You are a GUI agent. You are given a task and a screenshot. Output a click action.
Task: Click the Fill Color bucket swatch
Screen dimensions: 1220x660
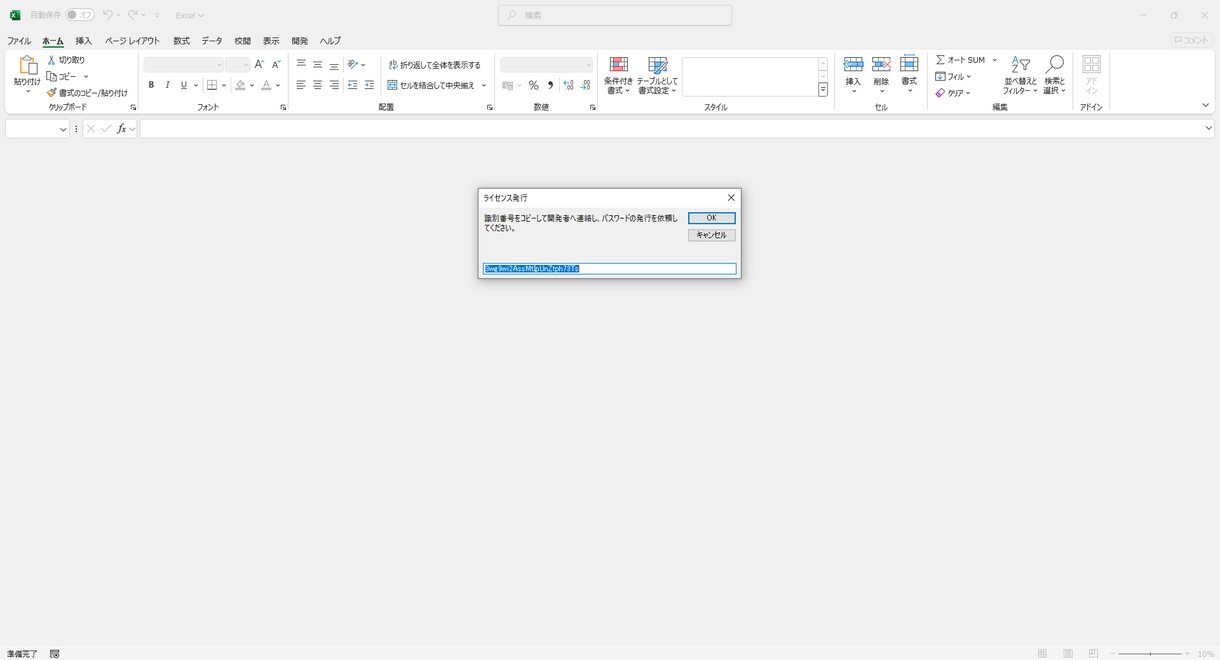(240, 85)
